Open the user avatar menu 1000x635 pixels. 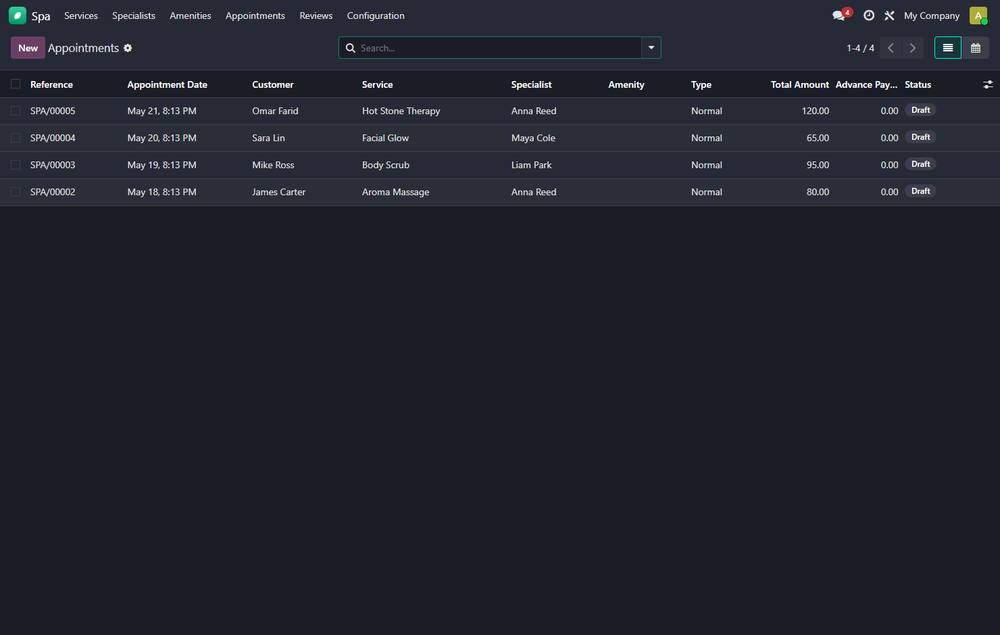(978, 15)
